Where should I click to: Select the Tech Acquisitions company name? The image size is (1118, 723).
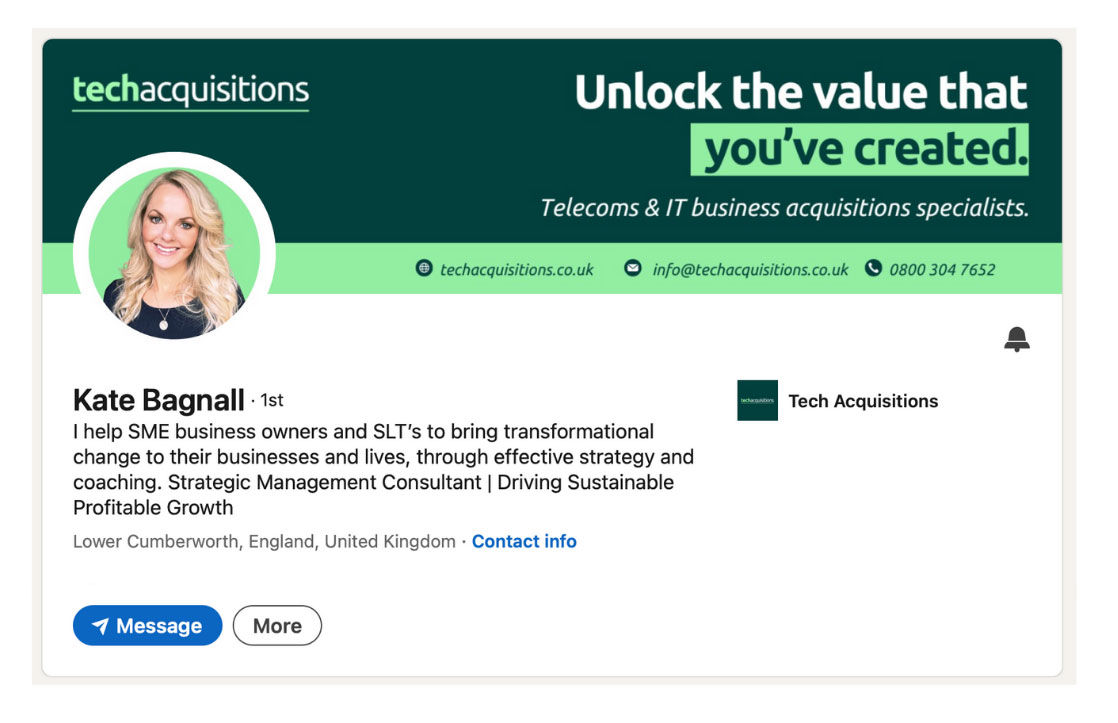click(863, 401)
